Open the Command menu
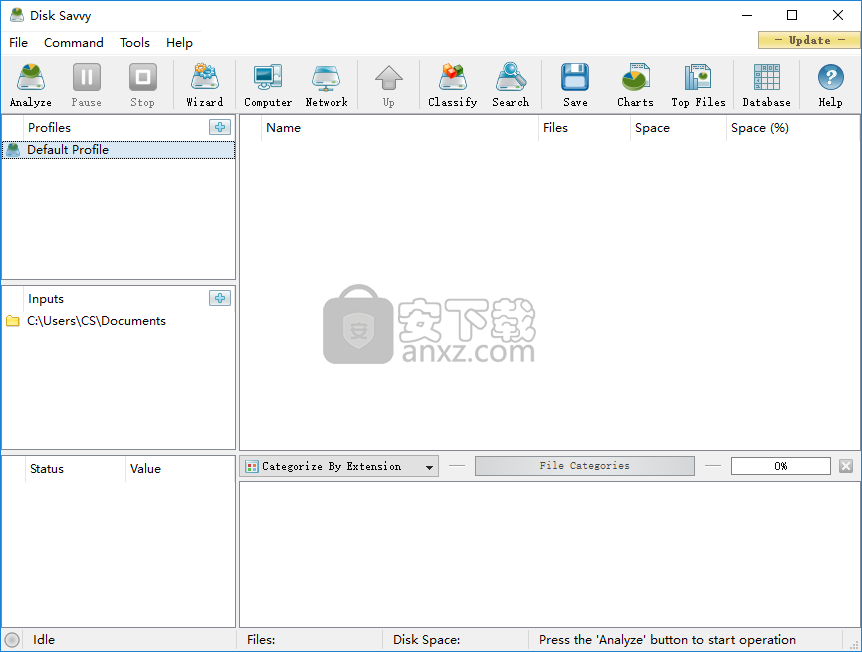Screen dimensions: 862x652 point(74,43)
